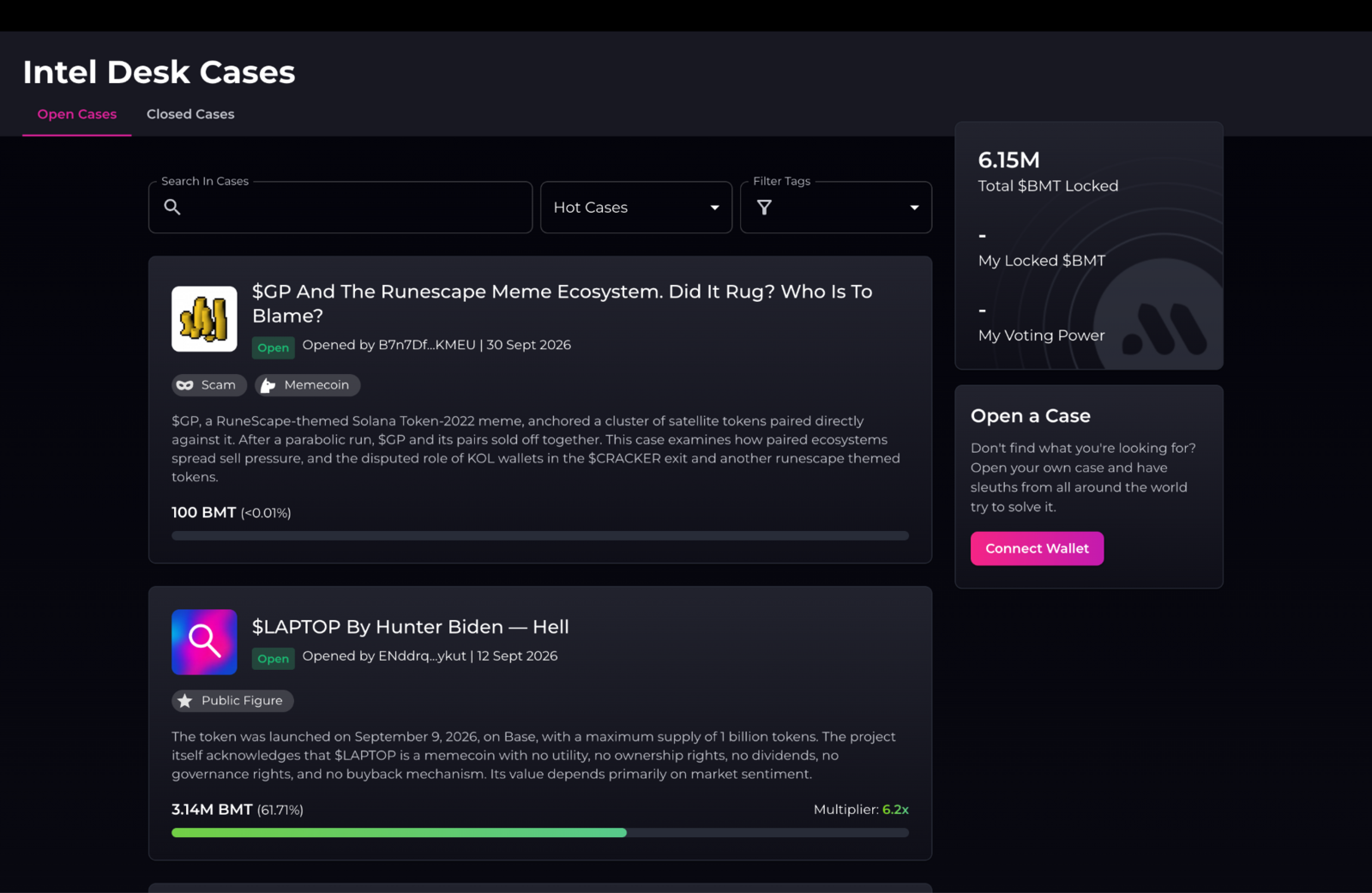1372x893 pixels.
Task: Open the $GP Runescape case title
Action: tap(563, 304)
